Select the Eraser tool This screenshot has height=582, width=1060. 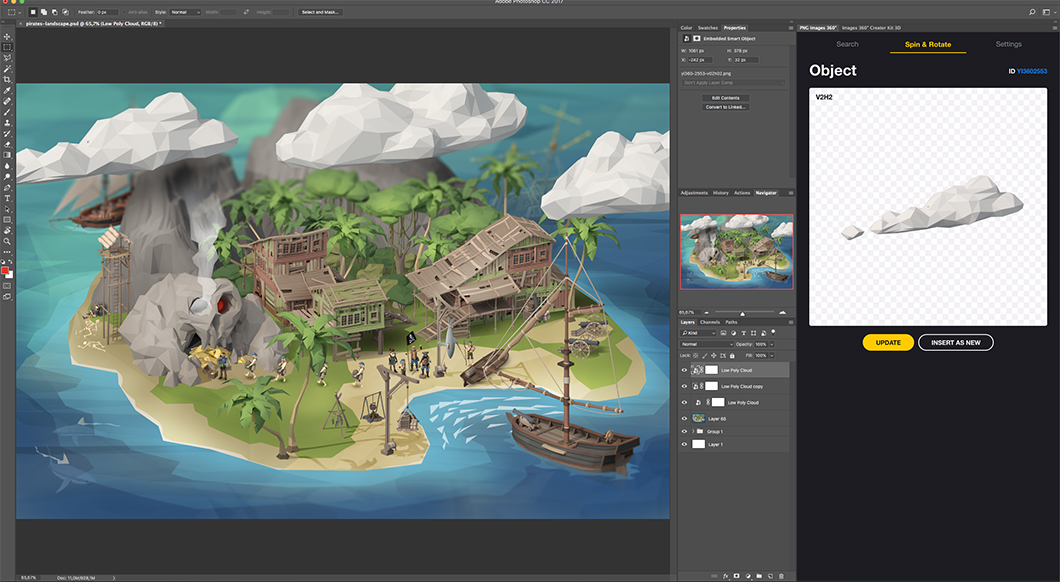(7, 144)
